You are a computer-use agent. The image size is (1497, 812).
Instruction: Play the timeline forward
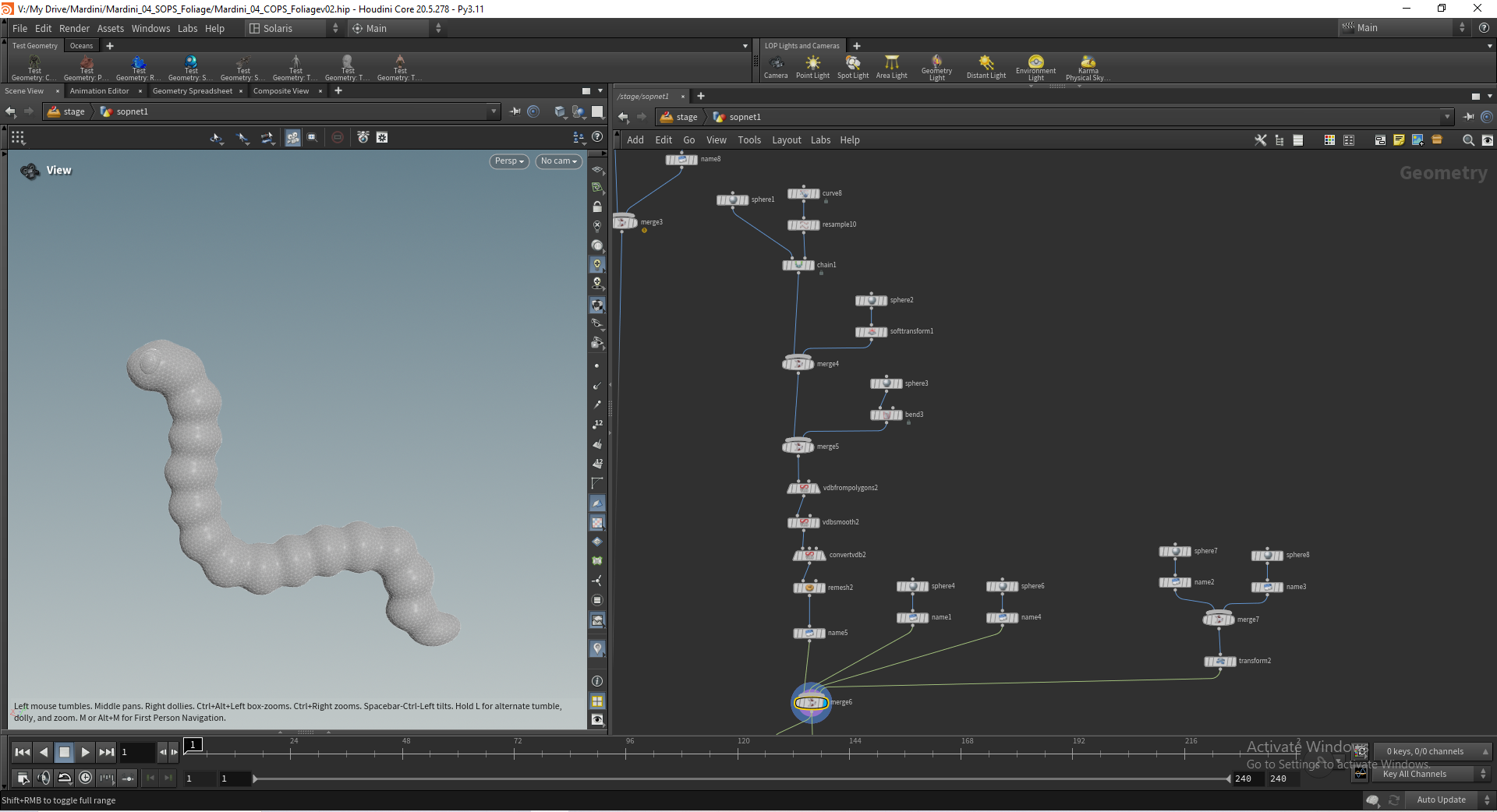(85, 752)
